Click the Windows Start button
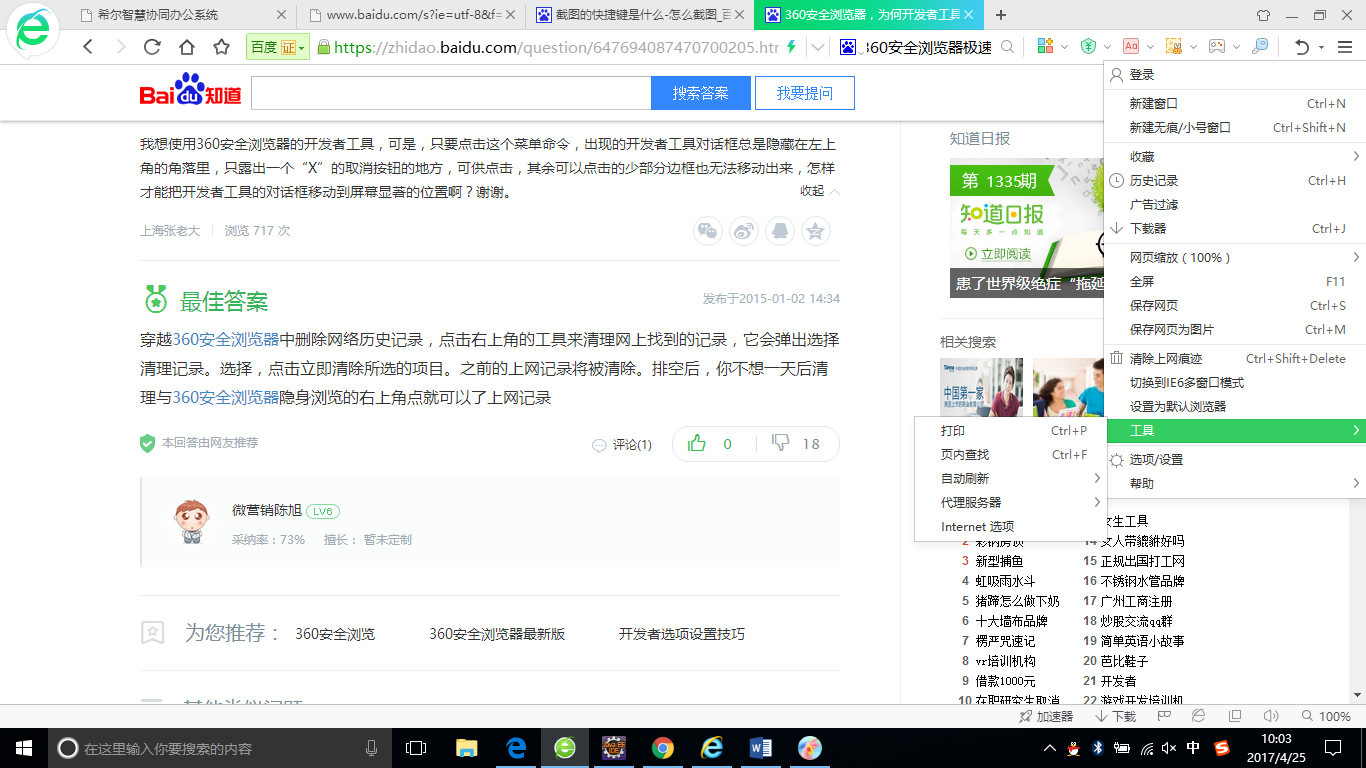The height and width of the screenshot is (768, 1366). point(22,747)
